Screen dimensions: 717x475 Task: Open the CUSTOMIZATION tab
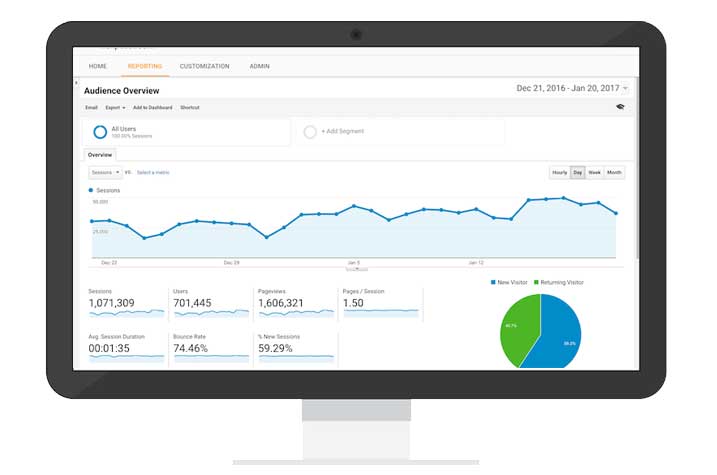click(x=204, y=66)
